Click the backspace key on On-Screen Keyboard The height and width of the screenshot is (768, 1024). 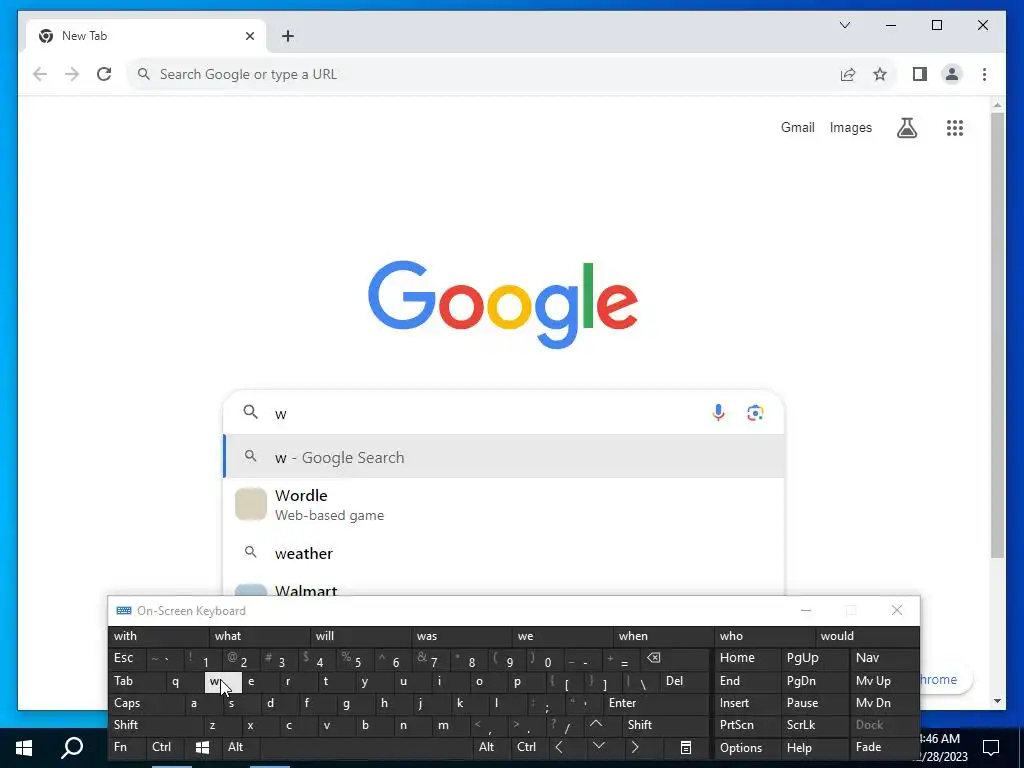(x=654, y=658)
